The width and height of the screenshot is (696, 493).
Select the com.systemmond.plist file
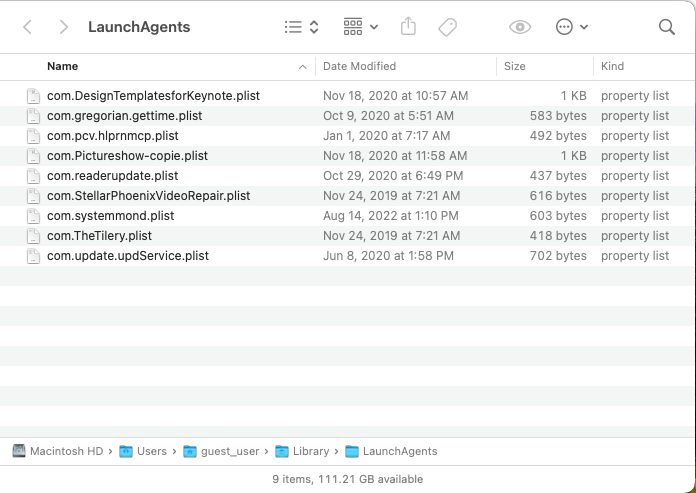point(110,216)
